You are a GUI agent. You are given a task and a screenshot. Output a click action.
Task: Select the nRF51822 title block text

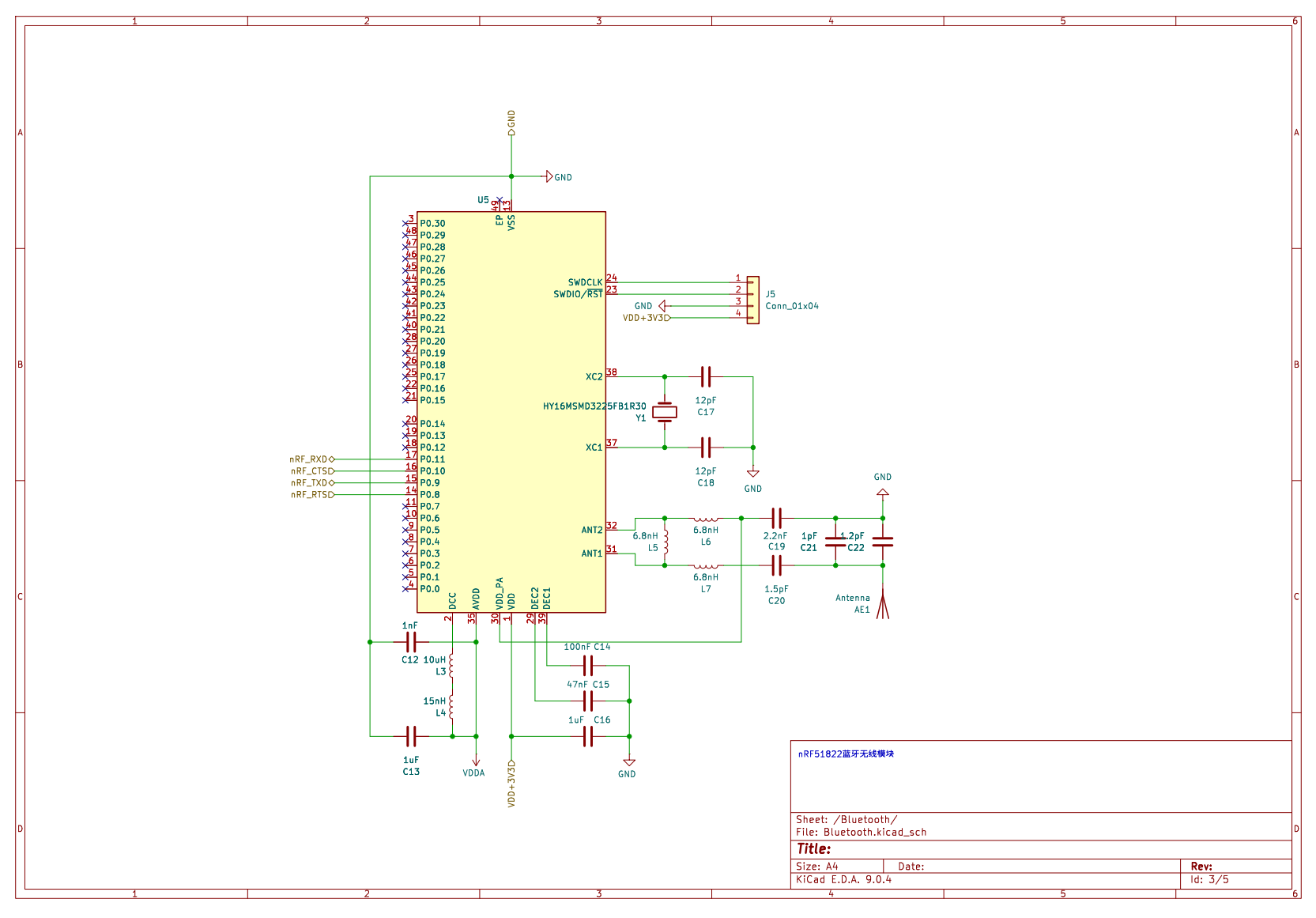[846, 754]
